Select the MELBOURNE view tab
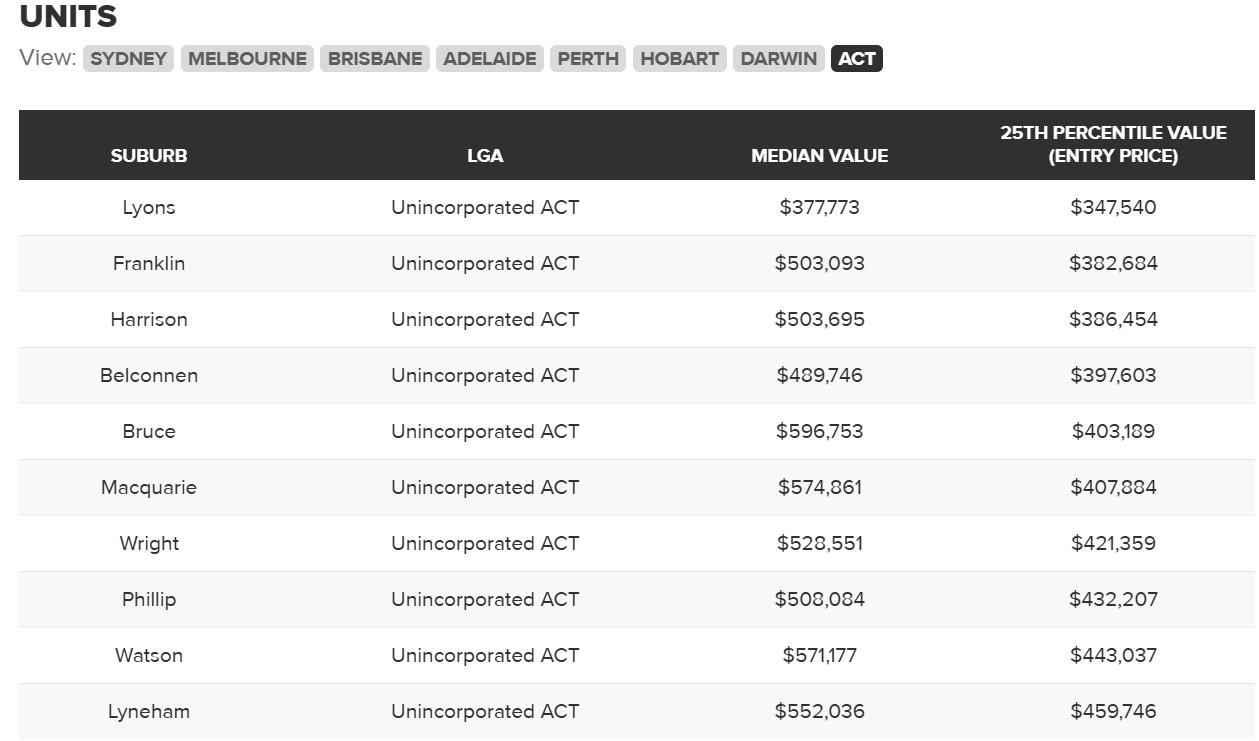Image resolution: width=1259 pixels, height=741 pixels. [247, 58]
